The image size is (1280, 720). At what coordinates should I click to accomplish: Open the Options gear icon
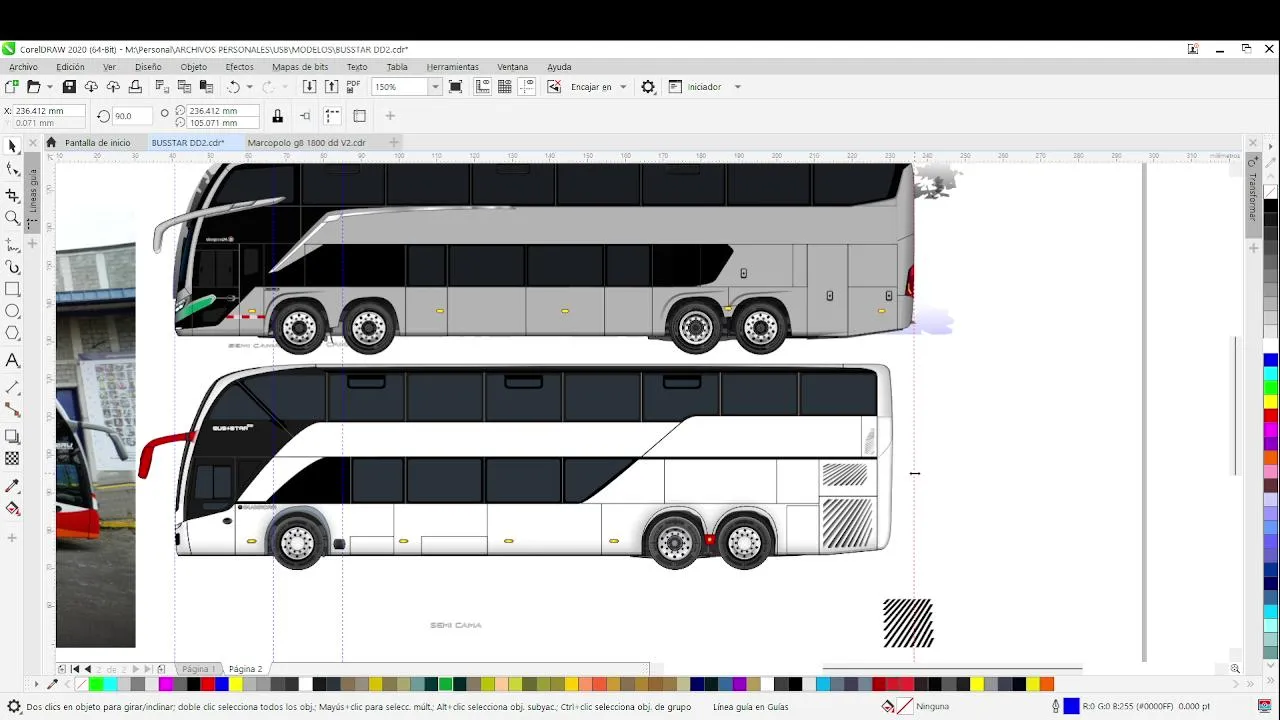pyautogui.click(x=648, y=87)
